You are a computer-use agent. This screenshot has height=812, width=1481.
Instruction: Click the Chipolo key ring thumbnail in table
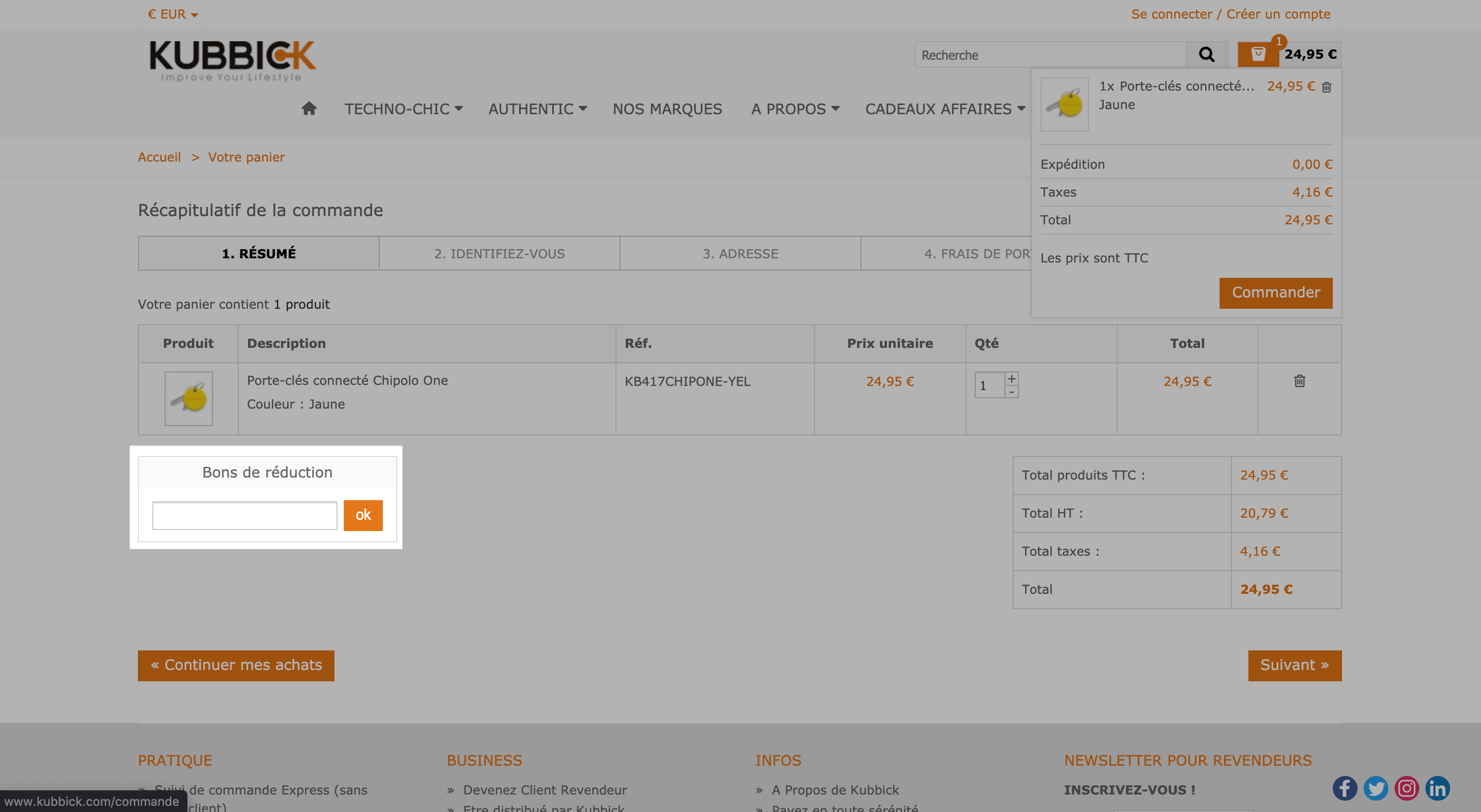pyautogui.click(x=188, y=398)
